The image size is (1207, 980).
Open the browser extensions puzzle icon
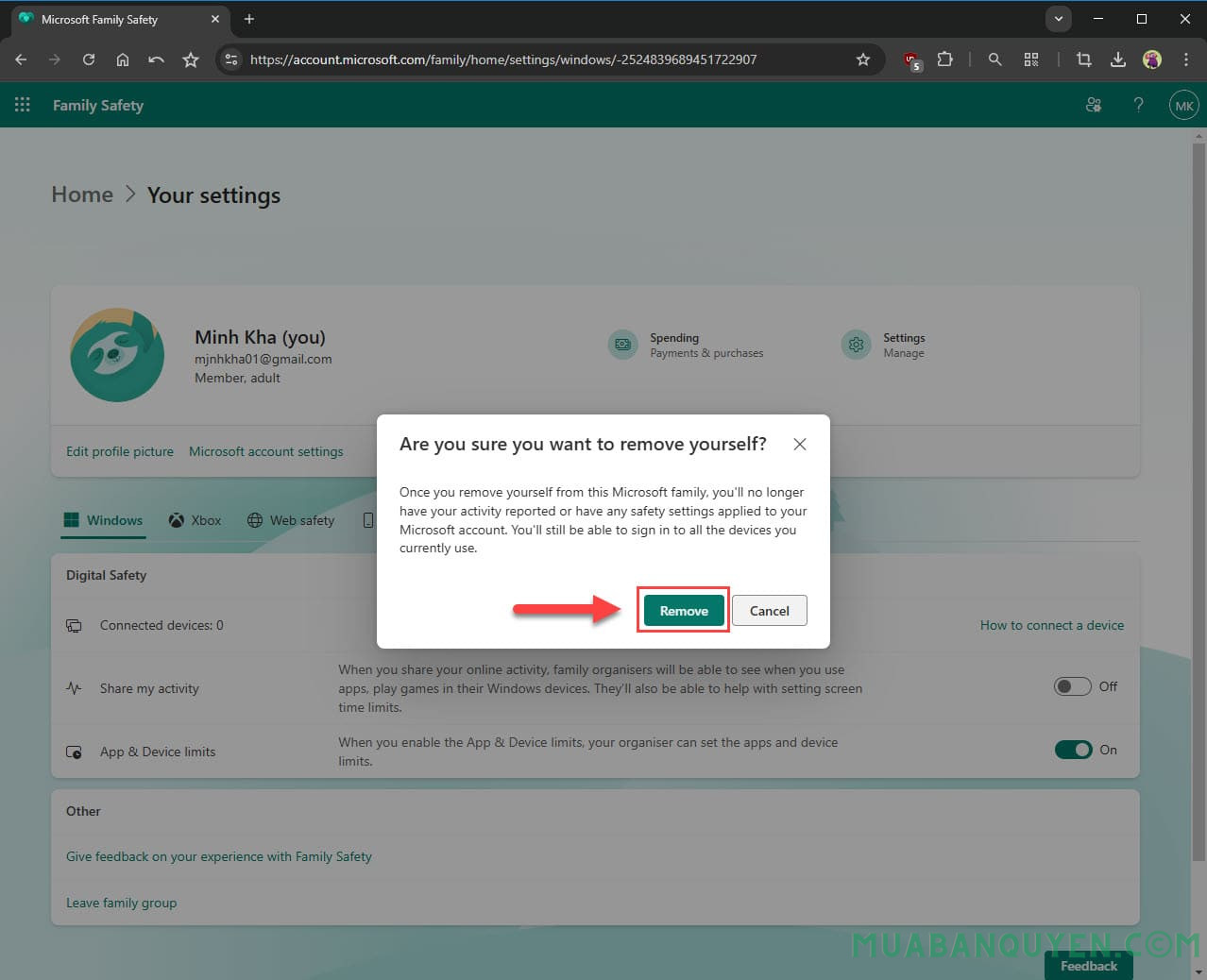[944, 59]
